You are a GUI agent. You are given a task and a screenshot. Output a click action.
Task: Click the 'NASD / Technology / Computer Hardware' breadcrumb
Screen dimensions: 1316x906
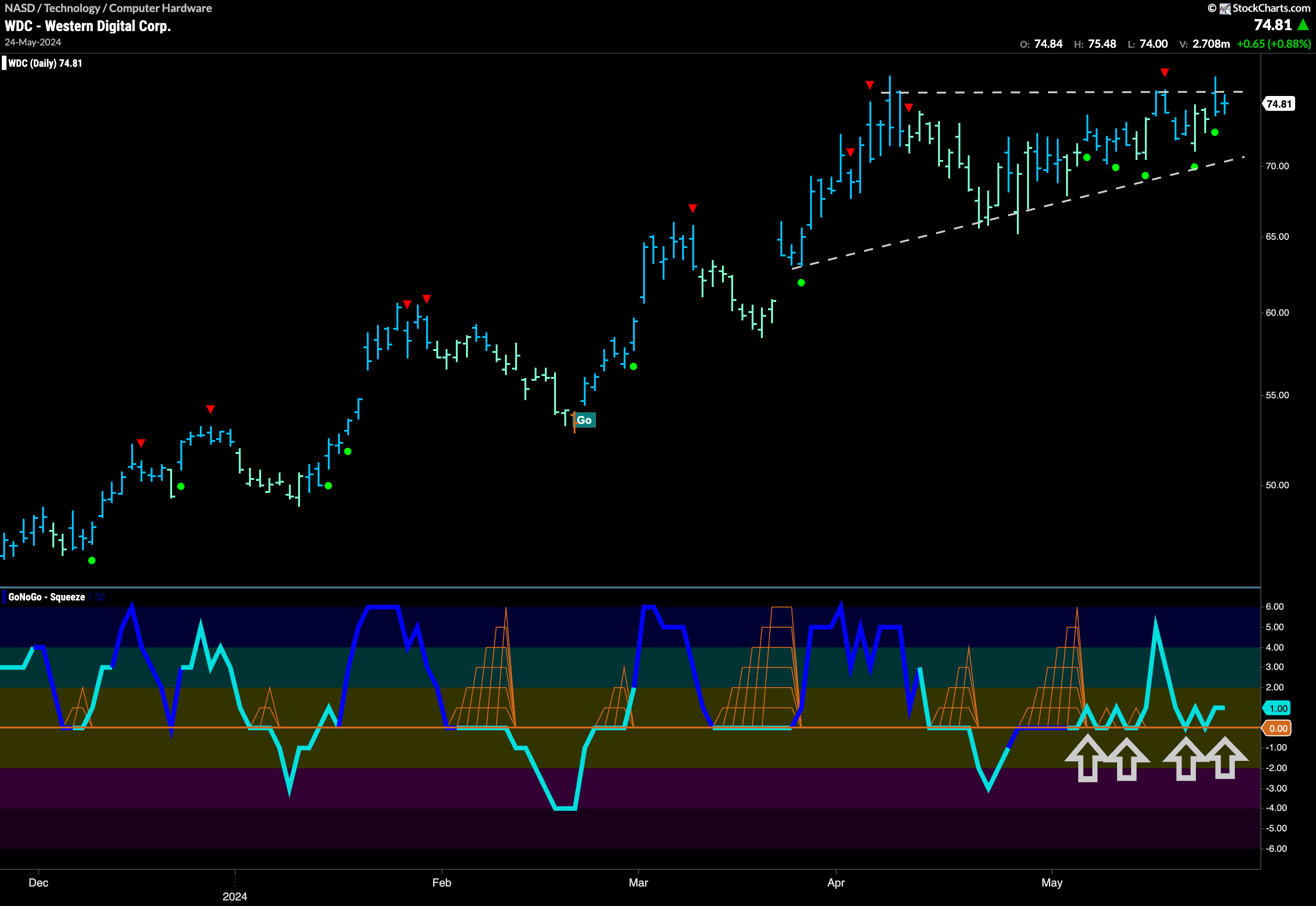(x=109, y=8)
